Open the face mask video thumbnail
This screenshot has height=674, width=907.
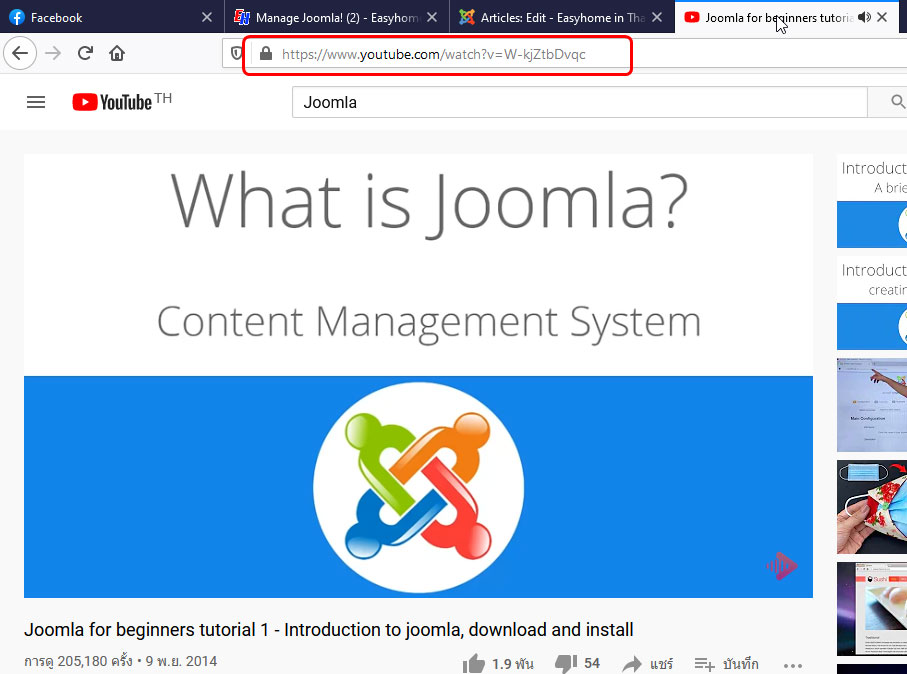(871, 506)
